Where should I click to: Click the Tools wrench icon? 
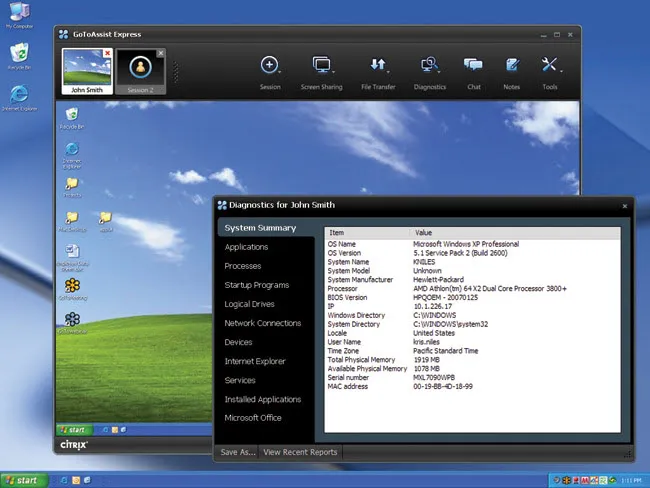tap(549, 64)
